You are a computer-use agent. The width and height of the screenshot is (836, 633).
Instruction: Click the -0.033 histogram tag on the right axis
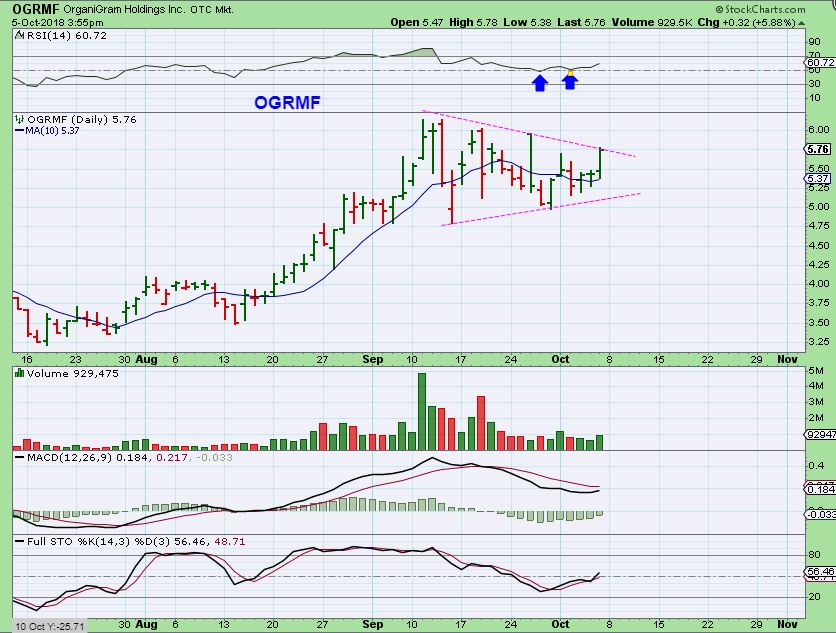tap(821, 514)
